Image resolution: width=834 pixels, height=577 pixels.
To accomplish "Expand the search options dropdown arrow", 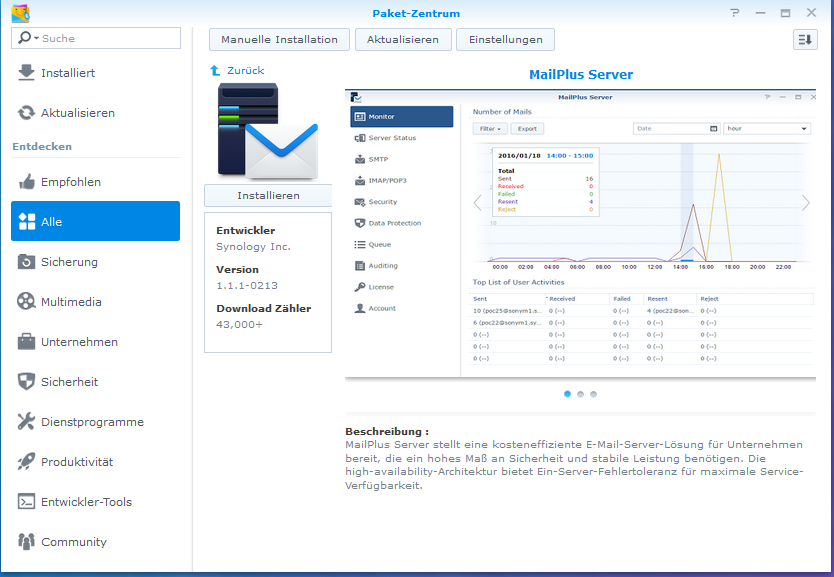I will pyautogui.click(x=36, y=38).
